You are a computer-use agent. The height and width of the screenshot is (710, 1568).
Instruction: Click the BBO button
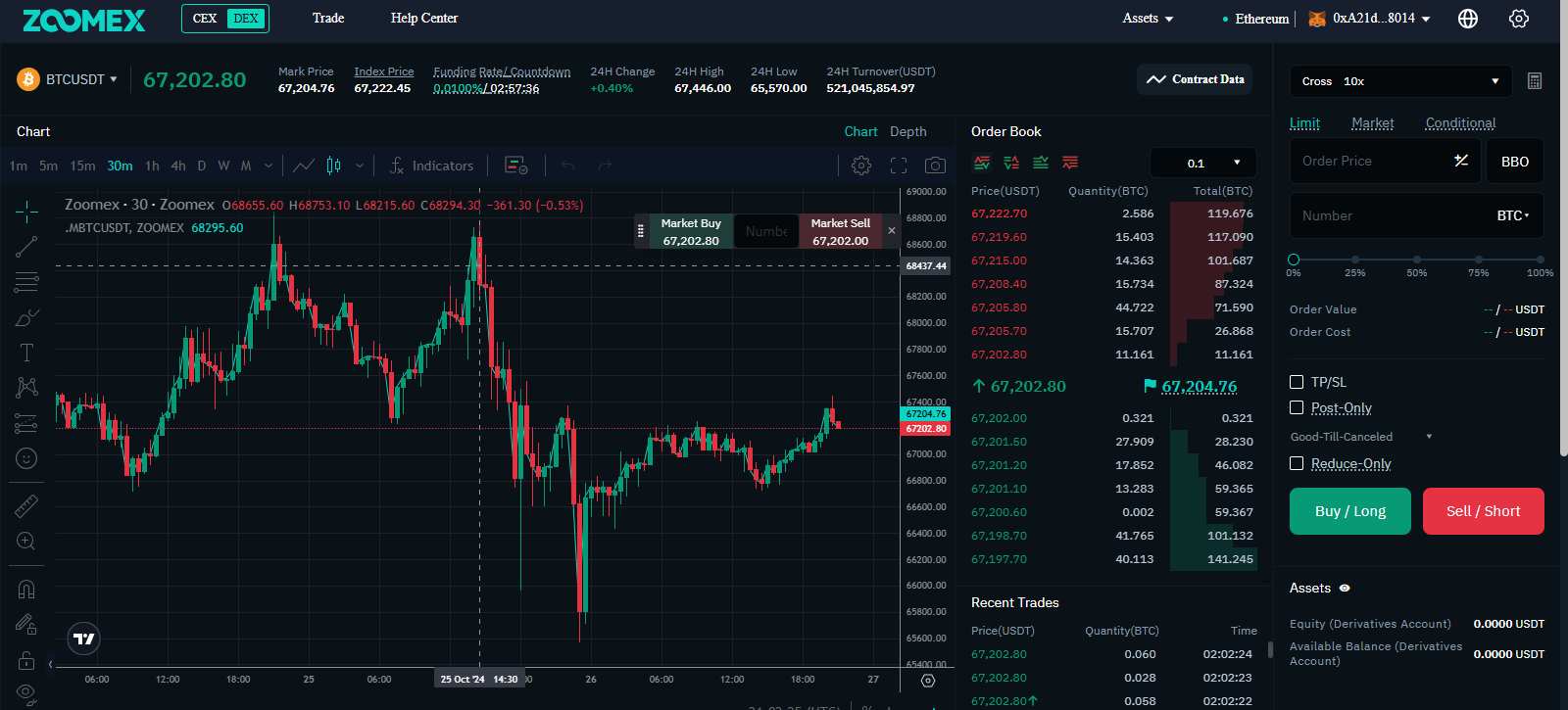point(1515,162)
